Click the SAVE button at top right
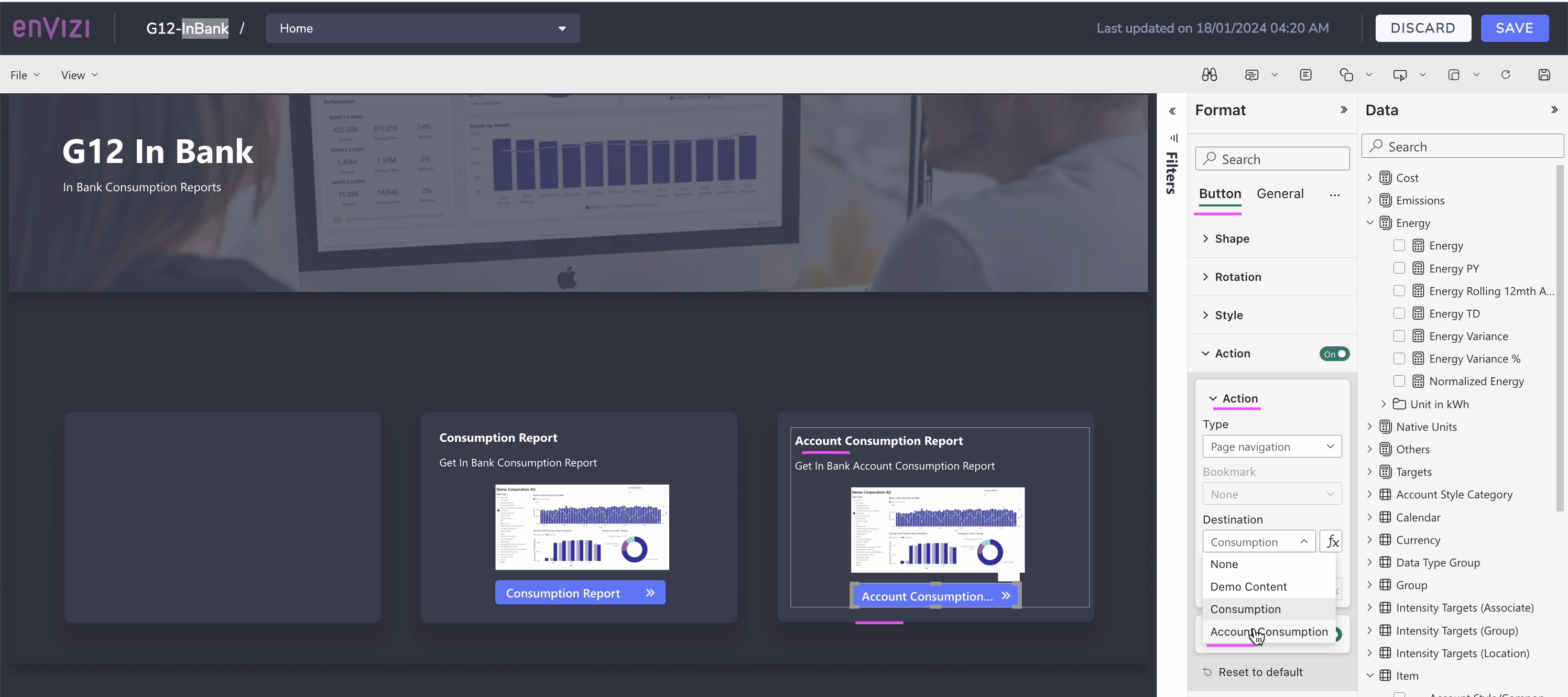1568x697 pixels. pyautogui.click(x=1515, y=28)
